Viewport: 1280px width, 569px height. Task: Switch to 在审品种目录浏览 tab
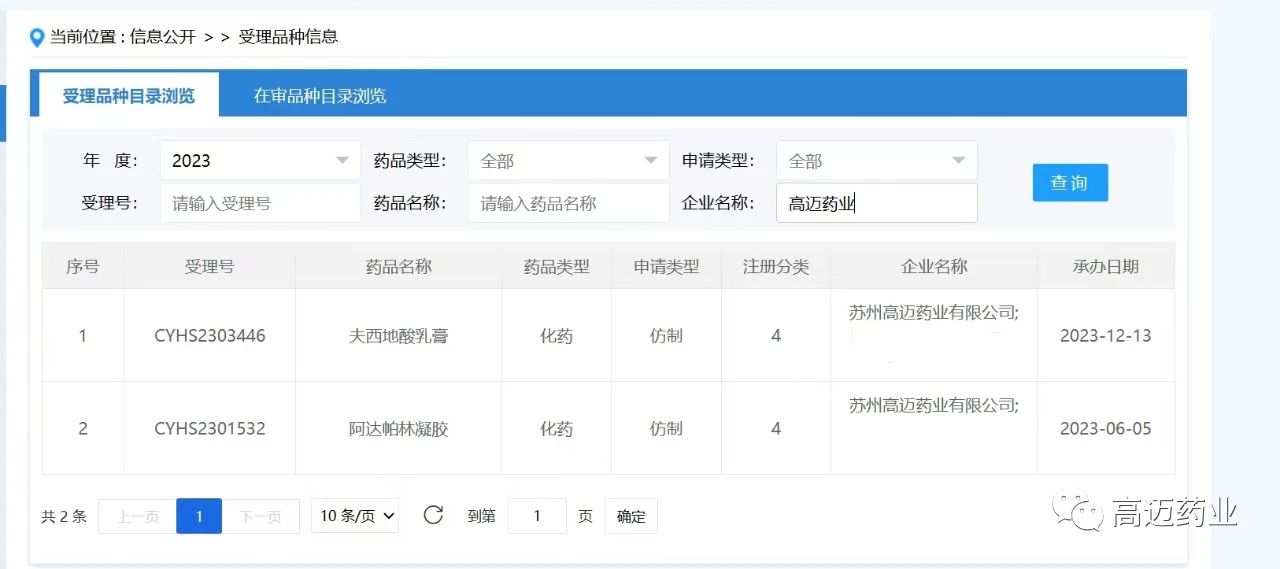(x=319, y=96)
